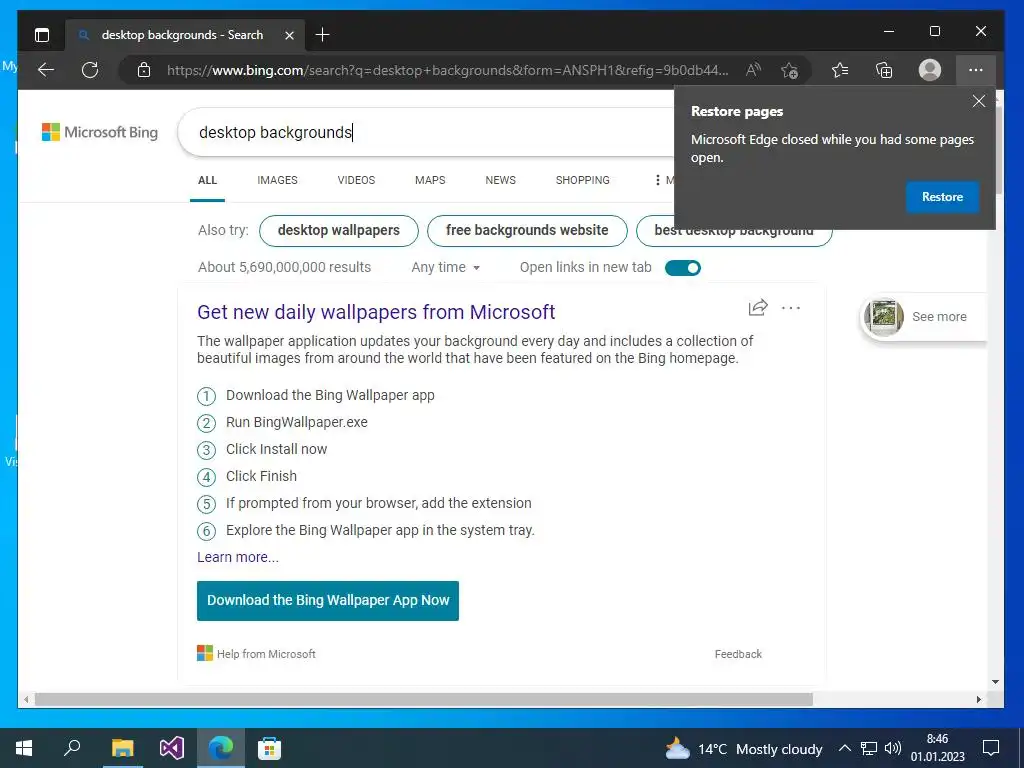Switch to the VIDEOS tab

click(x=356, y=180)
